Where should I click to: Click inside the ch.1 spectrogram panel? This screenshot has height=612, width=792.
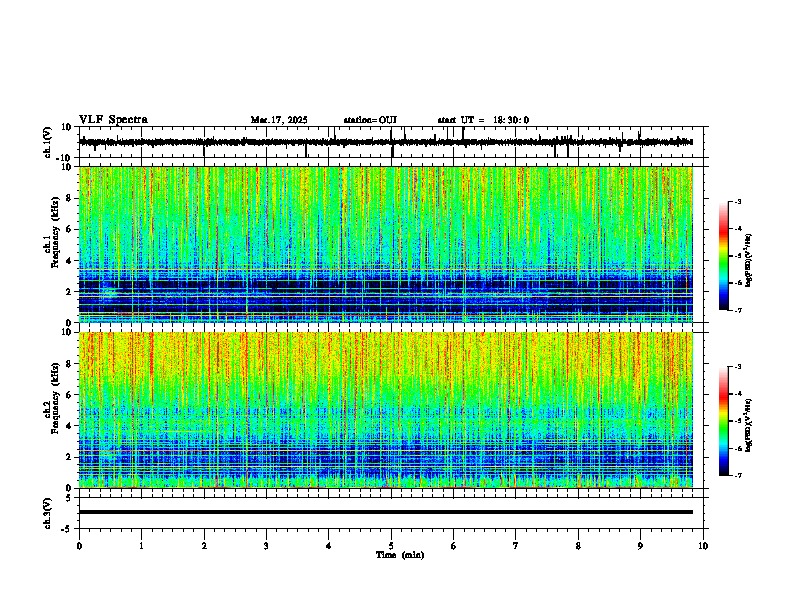386,244
